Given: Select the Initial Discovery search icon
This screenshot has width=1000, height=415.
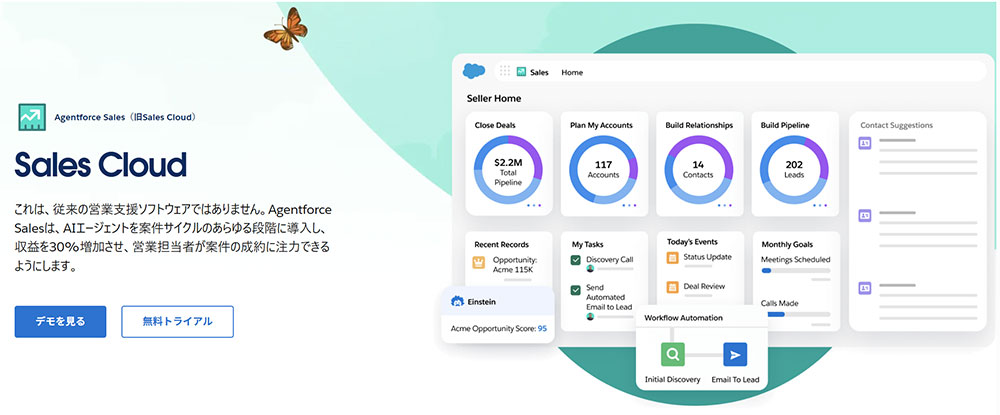Looking at the screenshot, I should 674,355.
